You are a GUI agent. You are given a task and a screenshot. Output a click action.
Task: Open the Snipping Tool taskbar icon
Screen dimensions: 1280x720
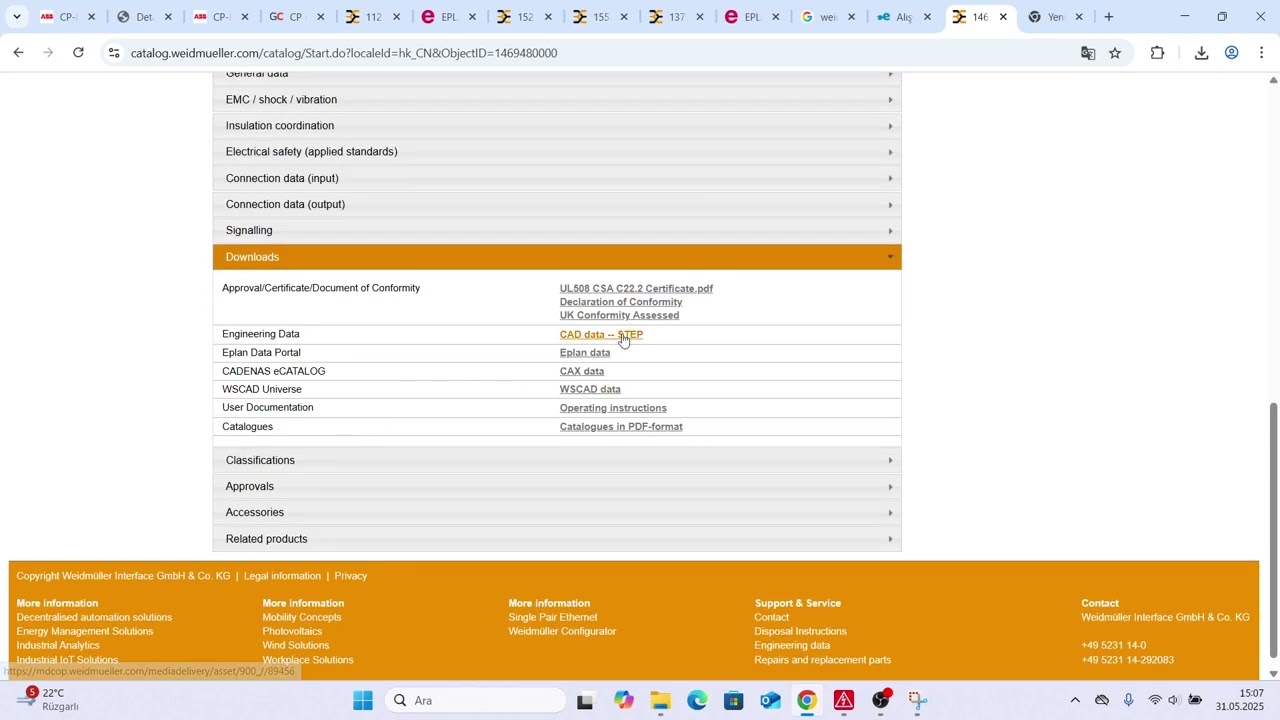(918, 701)
